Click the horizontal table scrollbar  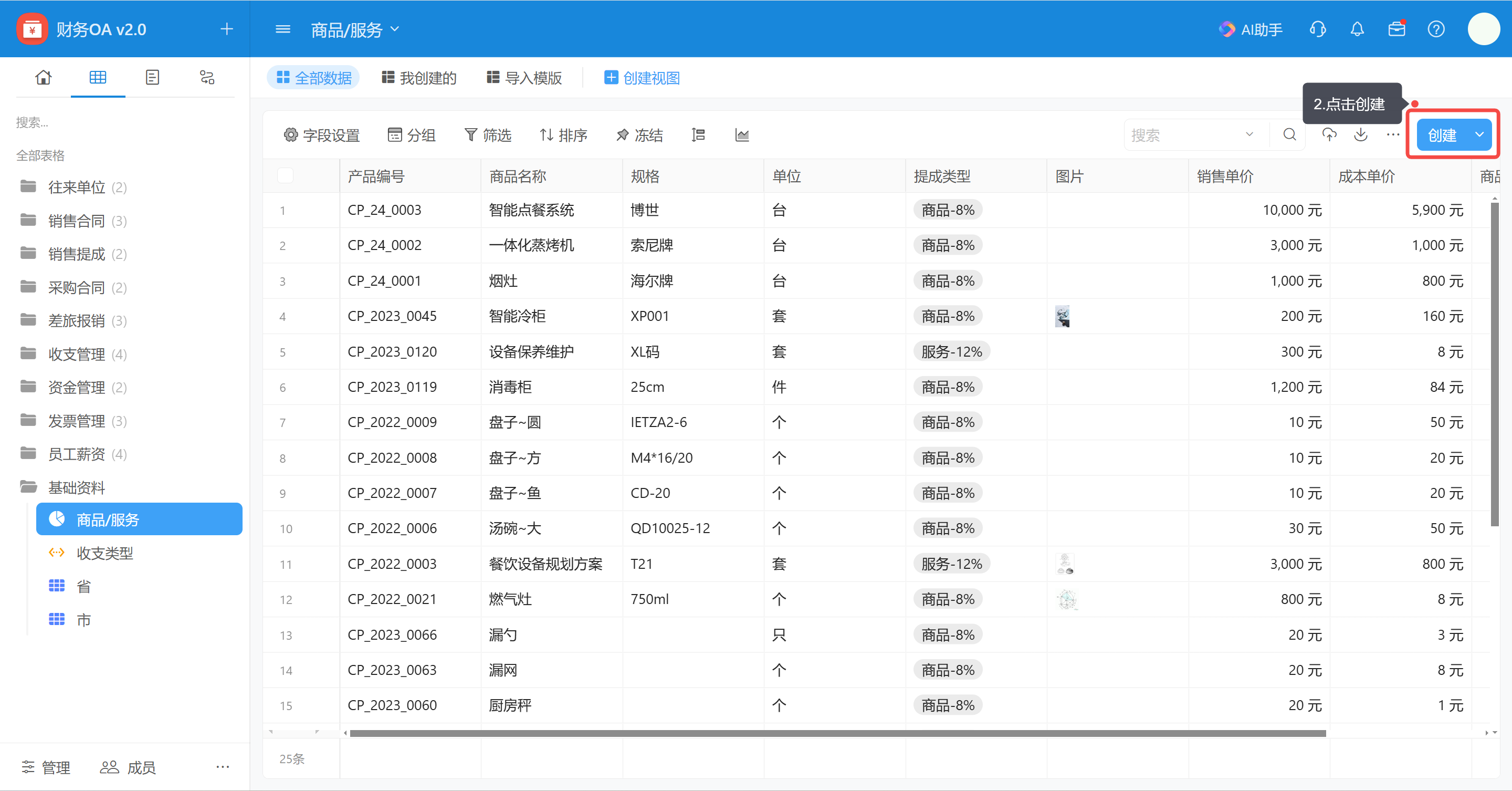tap(837, 733)
